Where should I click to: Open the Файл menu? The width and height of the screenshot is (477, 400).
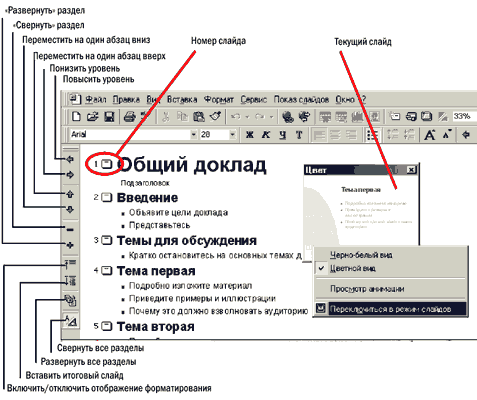(x=96, y=99)
